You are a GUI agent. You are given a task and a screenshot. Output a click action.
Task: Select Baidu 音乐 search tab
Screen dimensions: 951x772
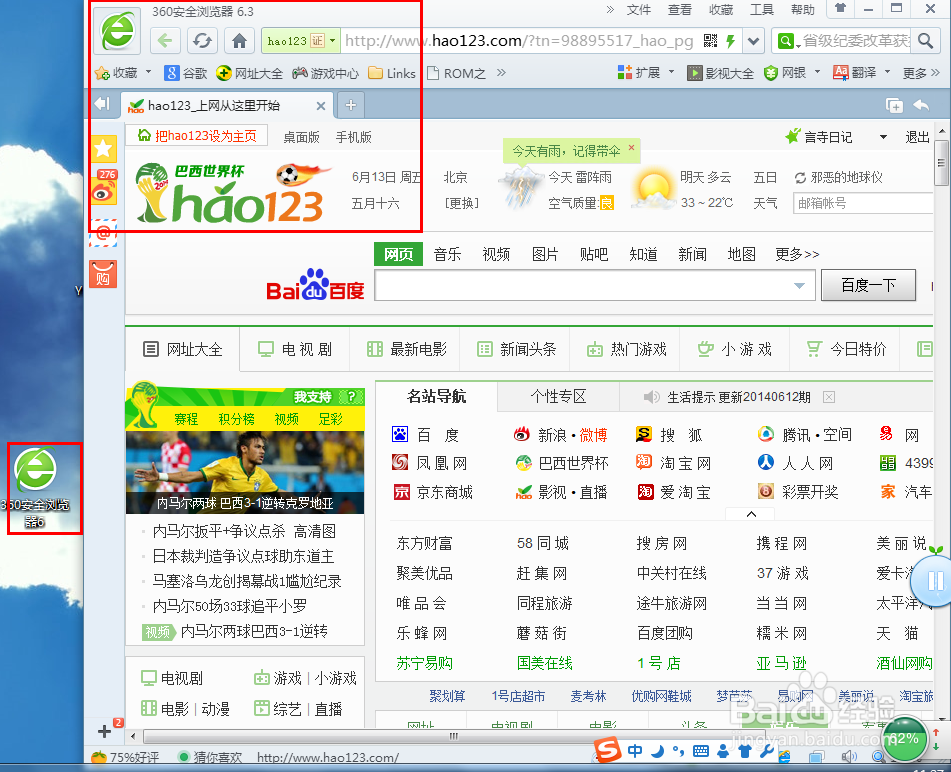click(x=448, y=254)
